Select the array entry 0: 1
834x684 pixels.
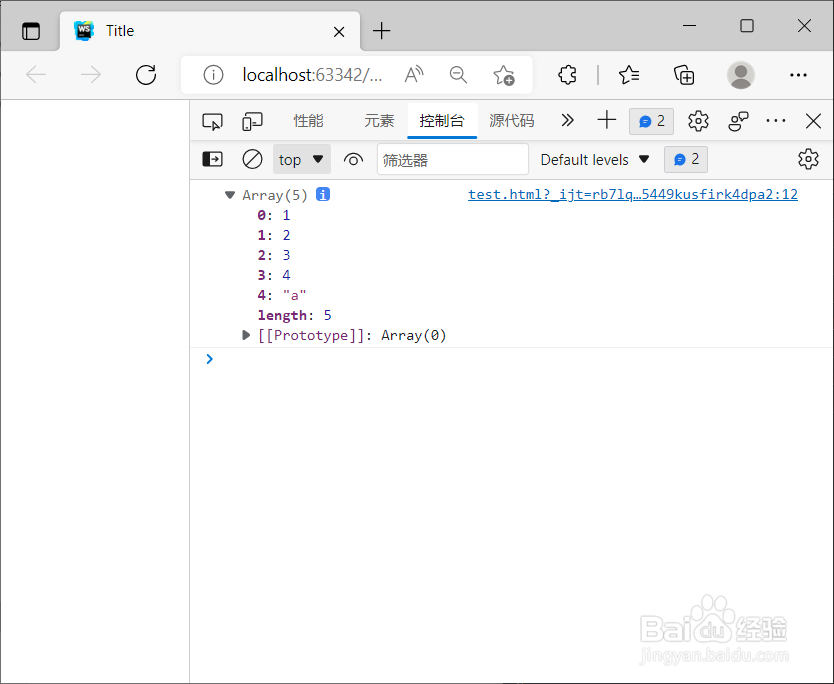point(274,215)
